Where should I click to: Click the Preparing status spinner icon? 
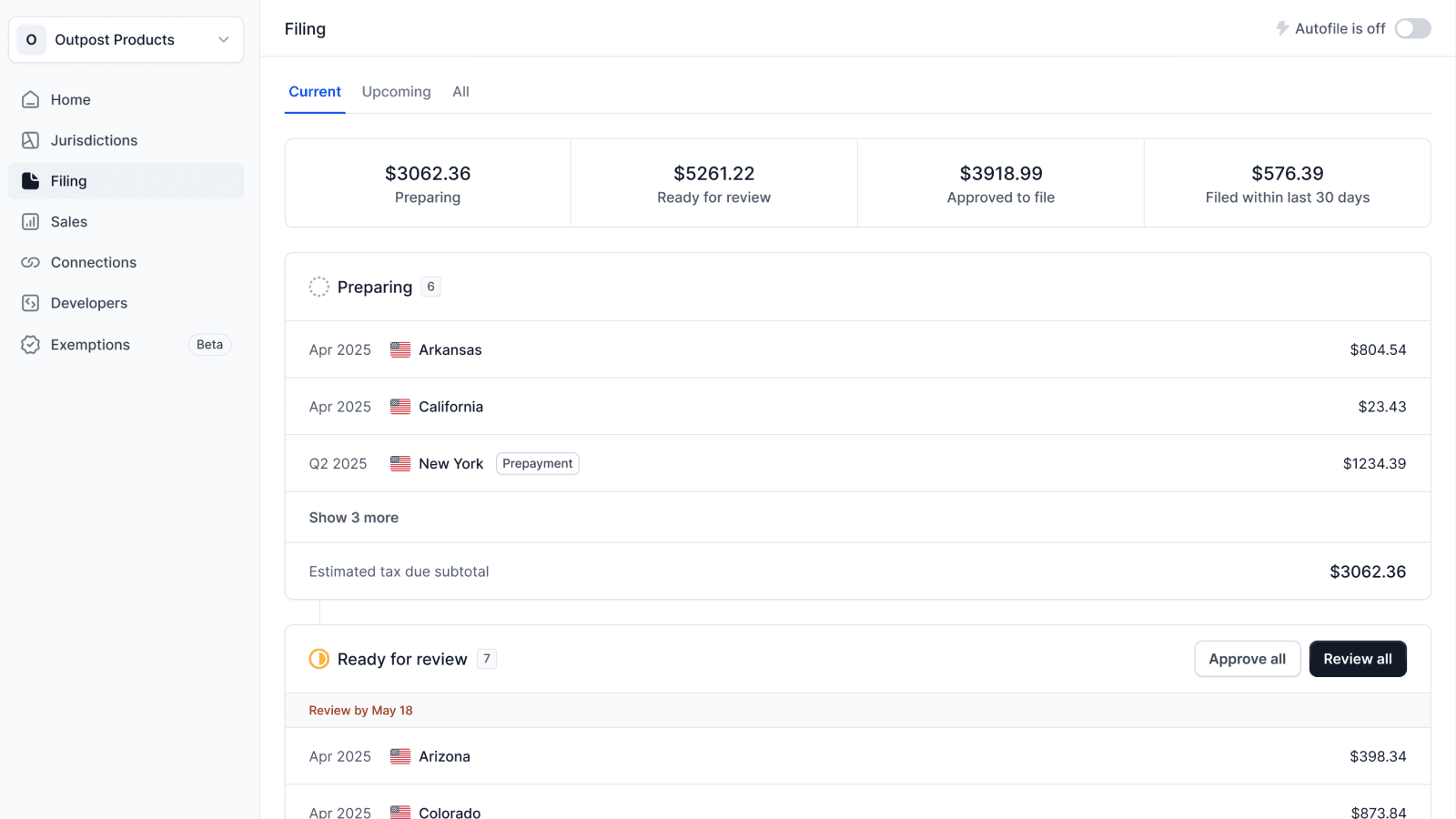click(x=318, y=286)
